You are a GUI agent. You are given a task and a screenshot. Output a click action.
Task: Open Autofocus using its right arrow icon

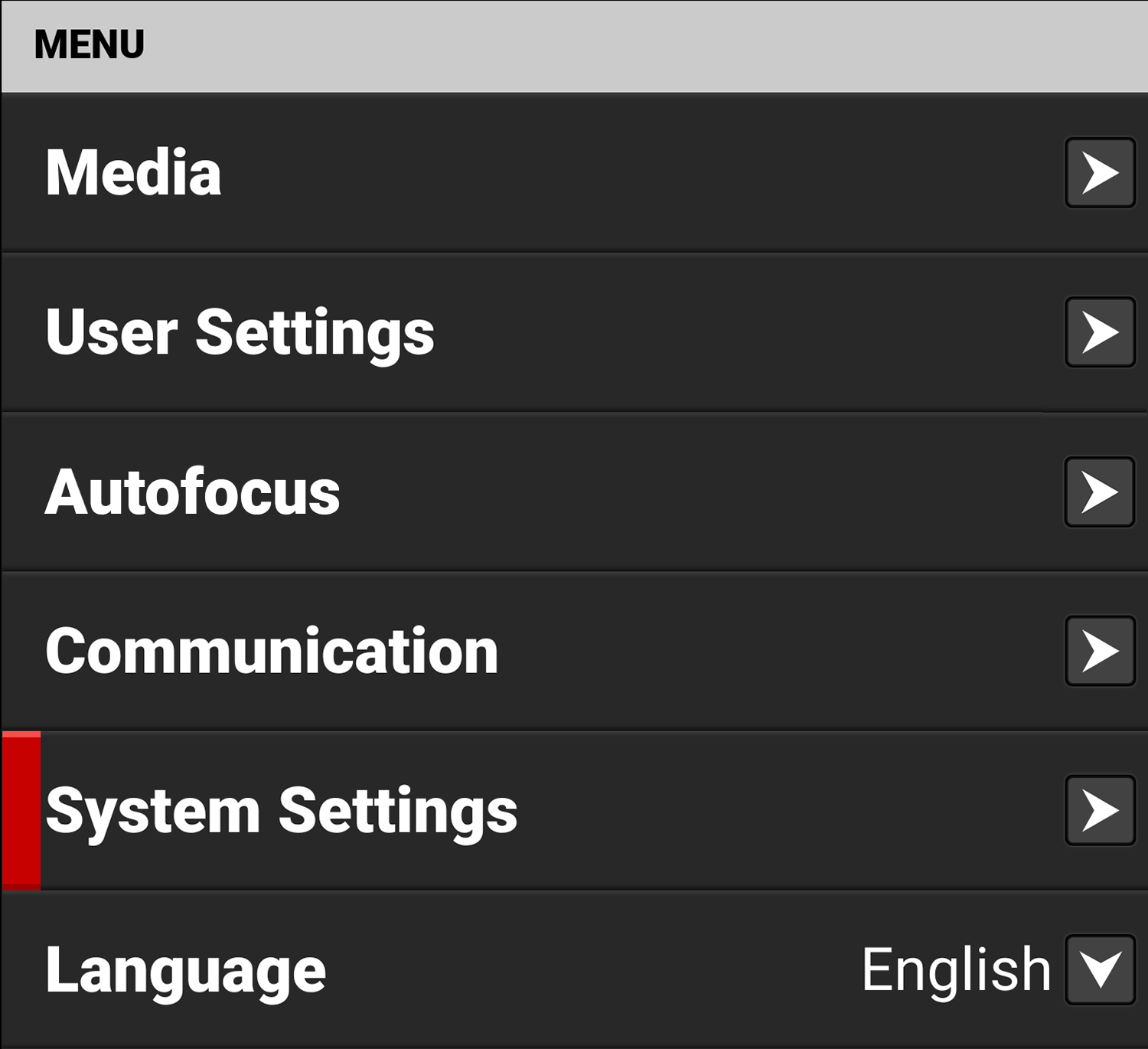tap(1100, 492)
